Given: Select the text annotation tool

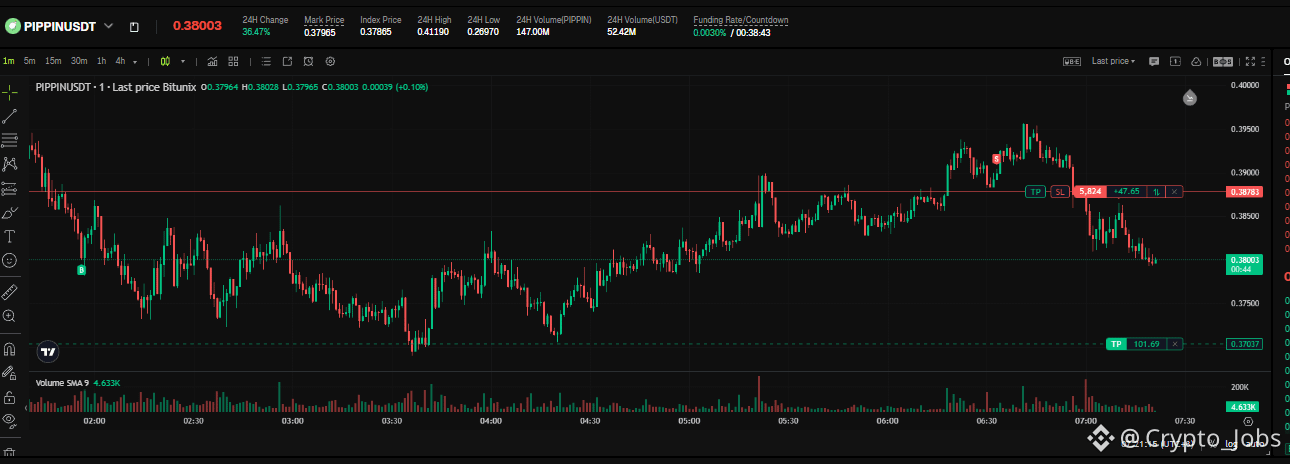Looking at the screenshot, I should point(10,236).
